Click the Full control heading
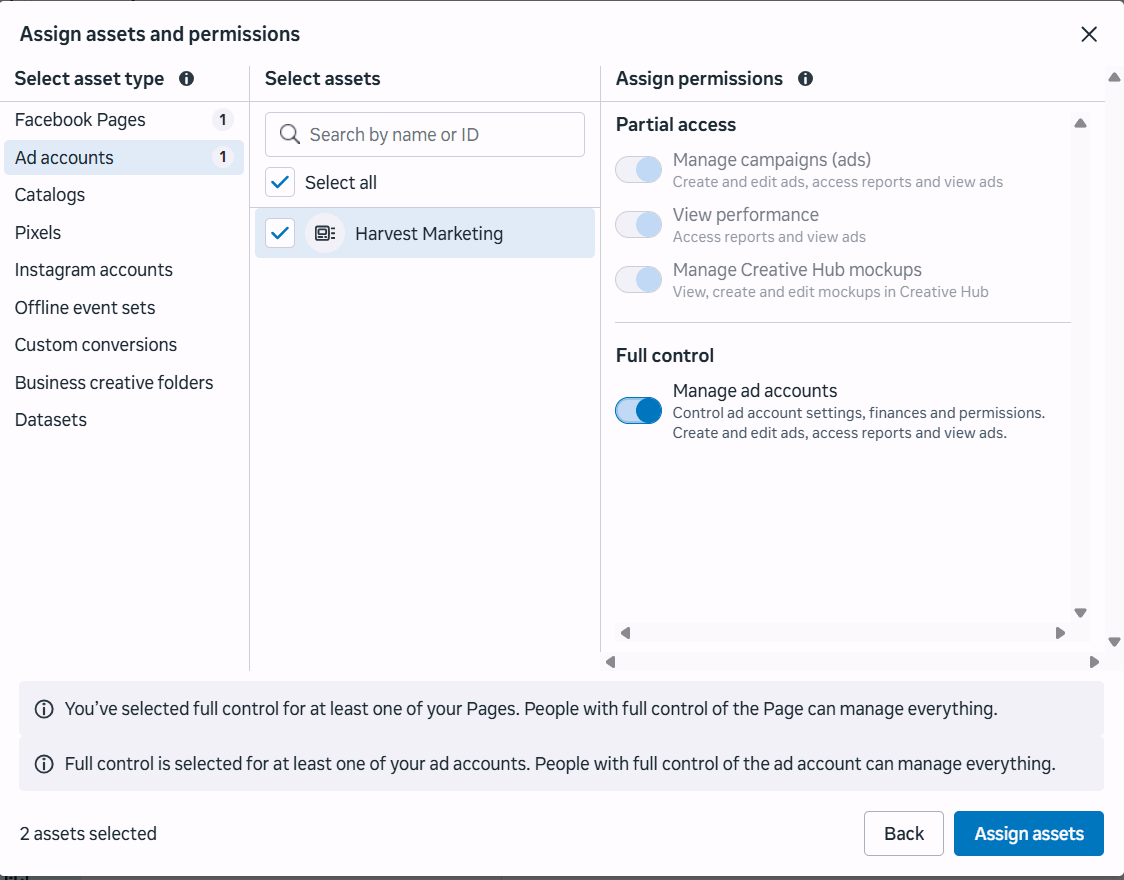The image size is (1124, 880). pyautogui.click(x=665, y=355)
